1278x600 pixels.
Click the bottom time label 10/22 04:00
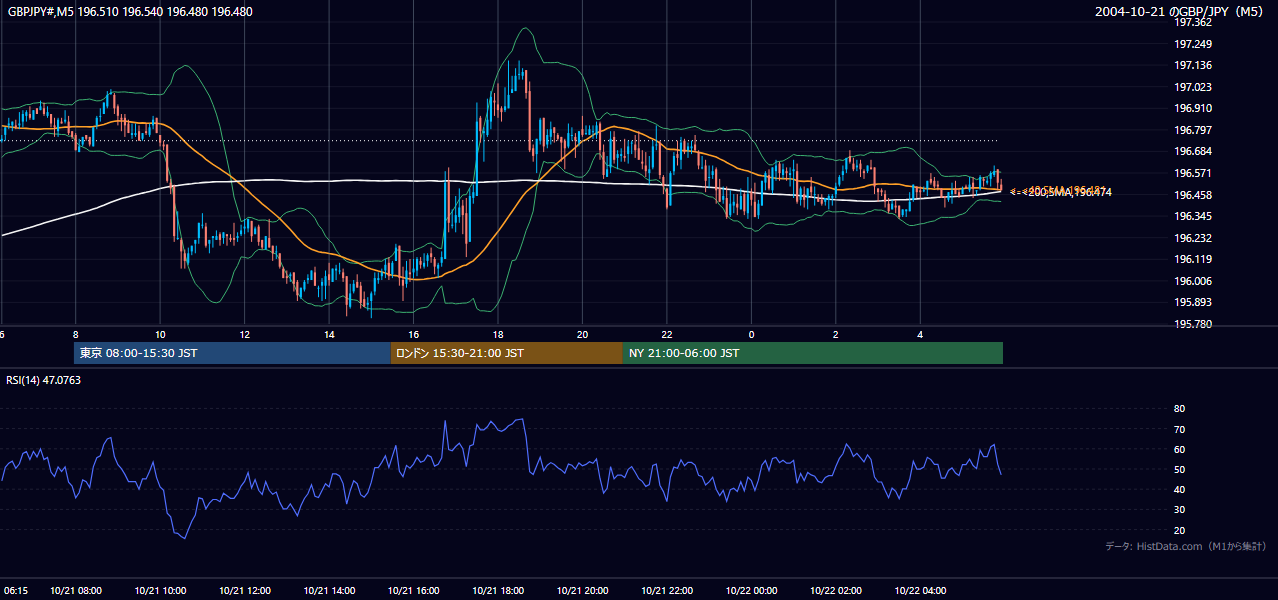click(921, 591)
